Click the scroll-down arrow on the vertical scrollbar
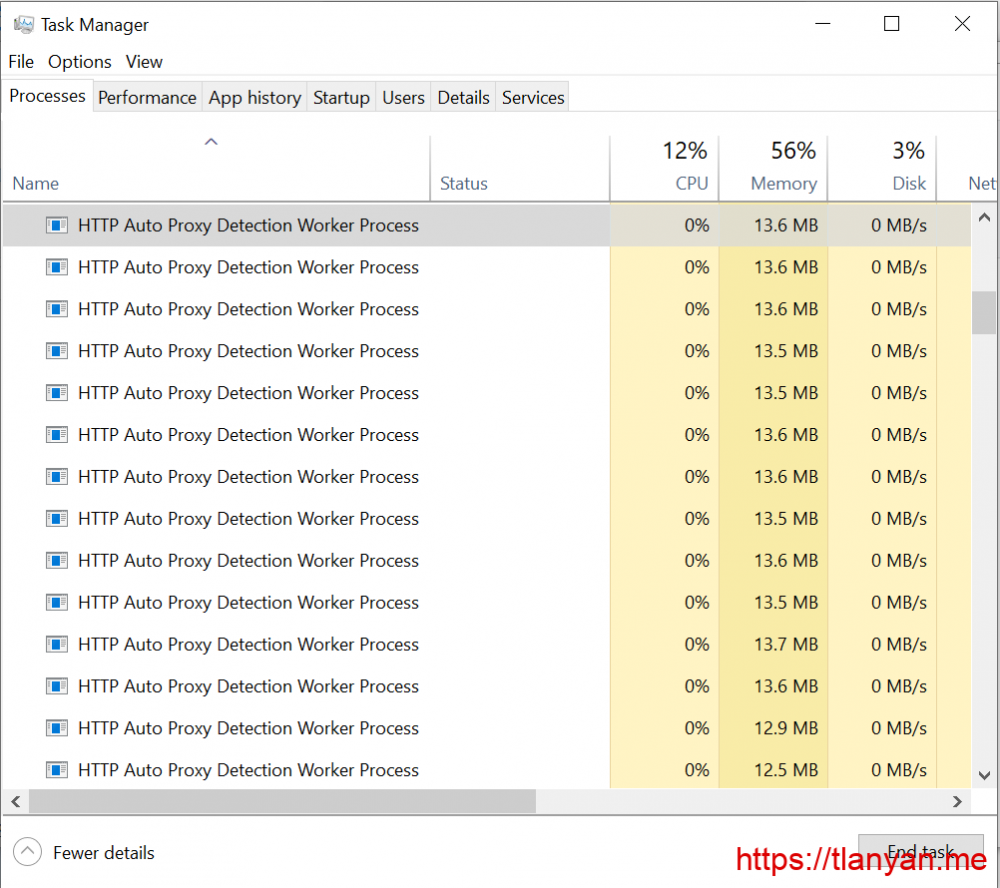 tap(983, 774)
